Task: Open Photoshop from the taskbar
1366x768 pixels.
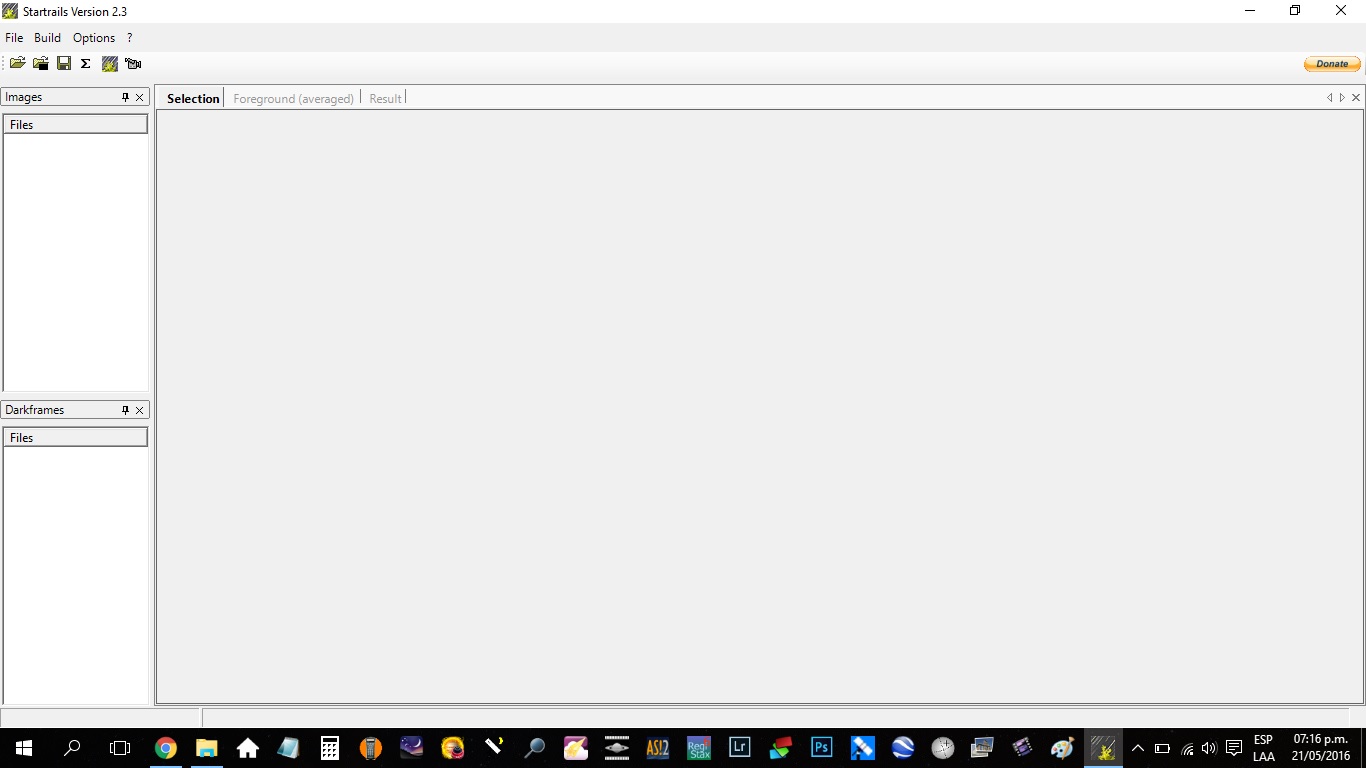Action: point(821,747)
